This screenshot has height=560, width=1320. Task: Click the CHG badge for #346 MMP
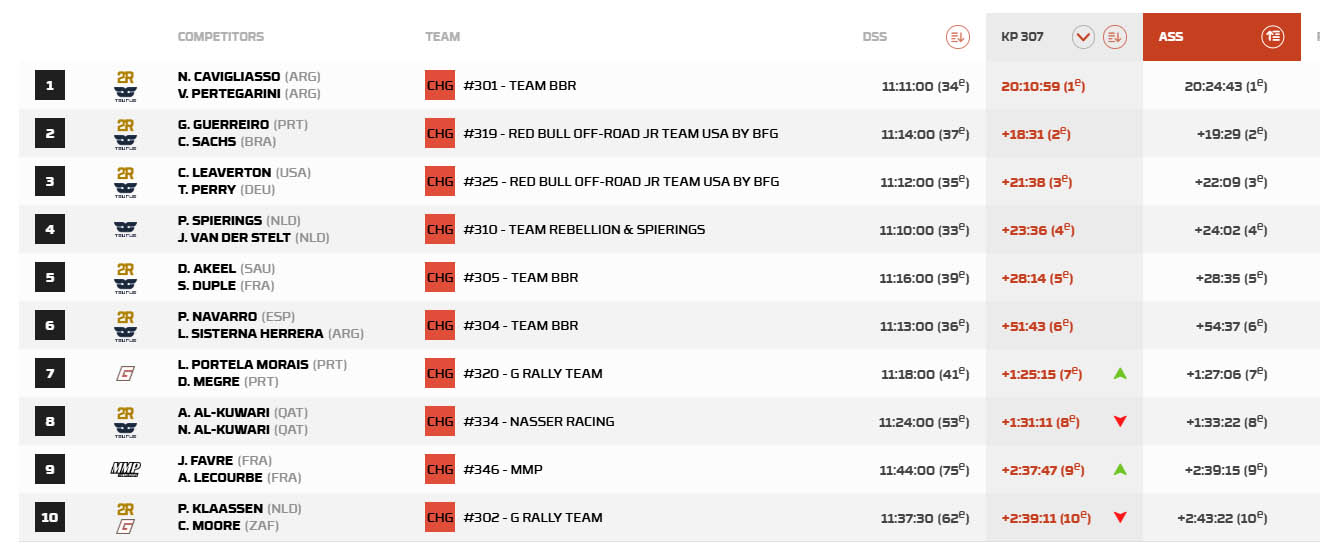pos(440,470)
